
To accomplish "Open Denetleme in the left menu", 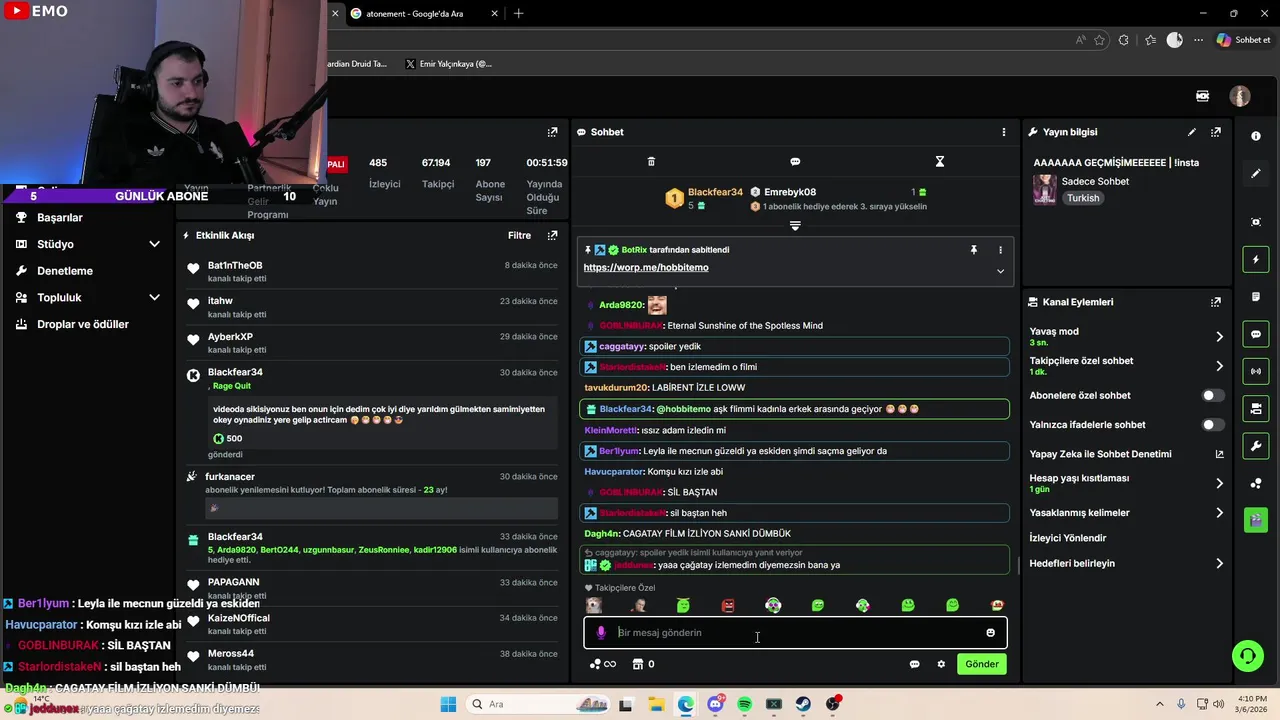I will coord(65,271).
